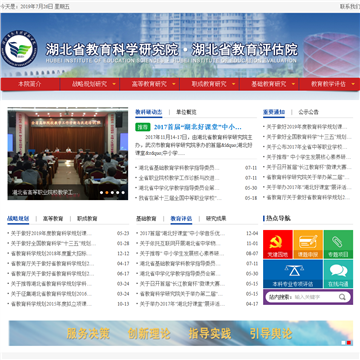Open the 专题项目 paperclip tile
Image resolution: width=360 pixels, height=360 pixels.
[338, 244]
